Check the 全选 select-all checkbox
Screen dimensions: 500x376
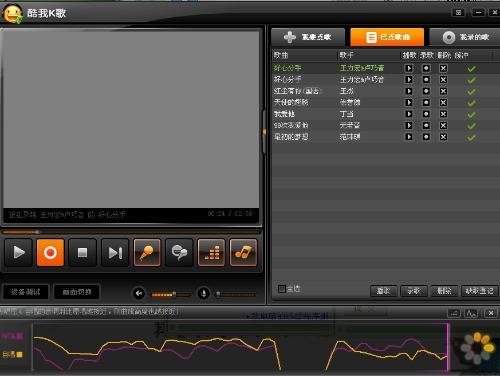click(282, 289)
